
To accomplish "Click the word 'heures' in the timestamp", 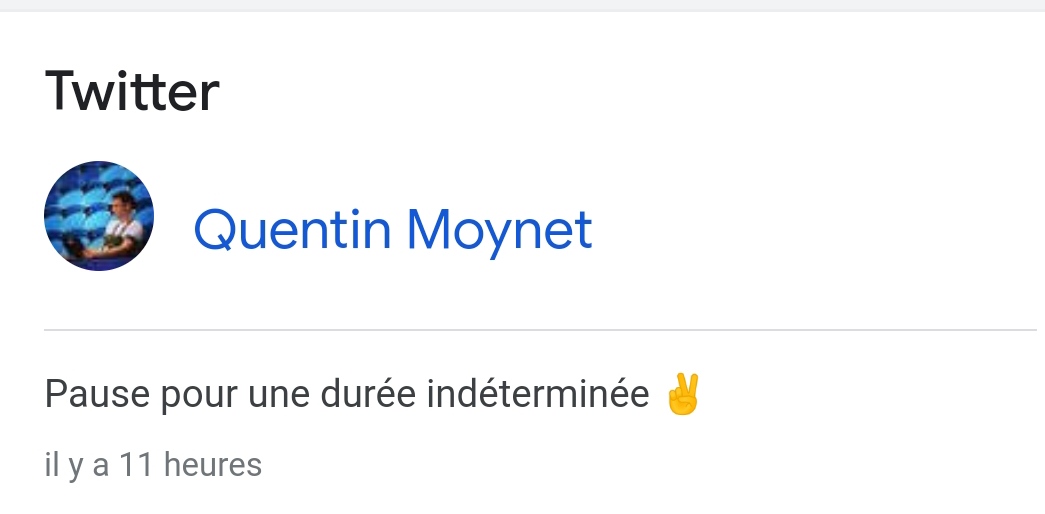I will tap(212, 464).
